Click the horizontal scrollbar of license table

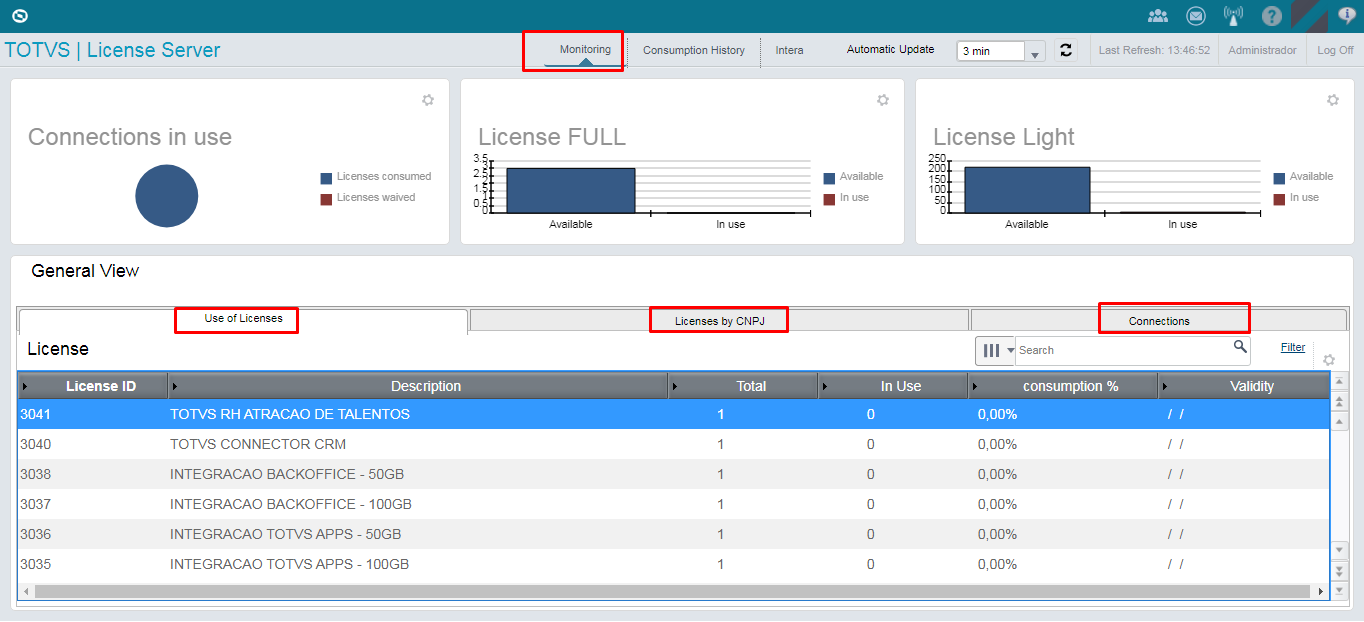click(672, 592)
